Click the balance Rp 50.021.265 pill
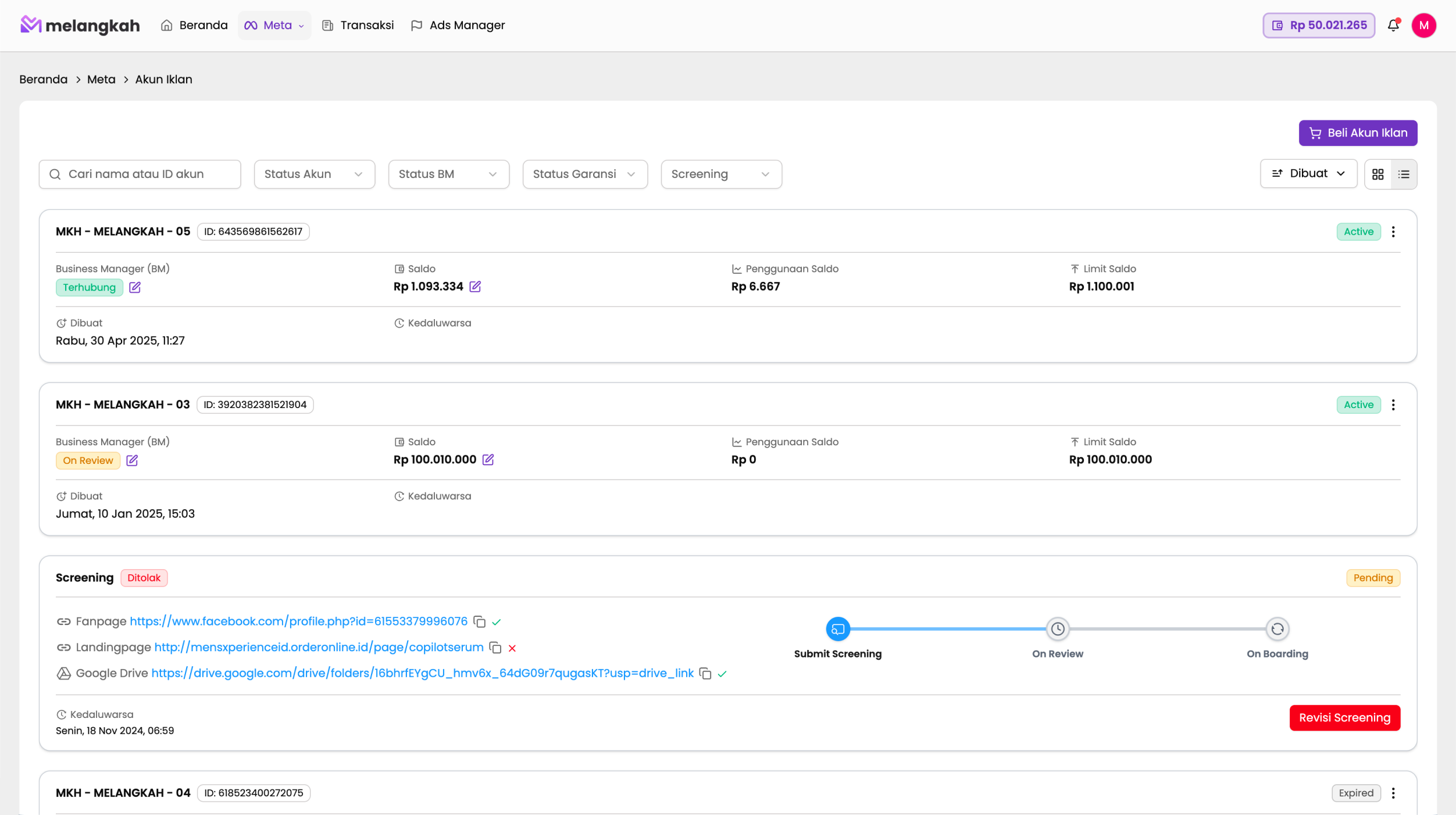The width and height of the screenshot is (1456, 815). pos(1318,25)
